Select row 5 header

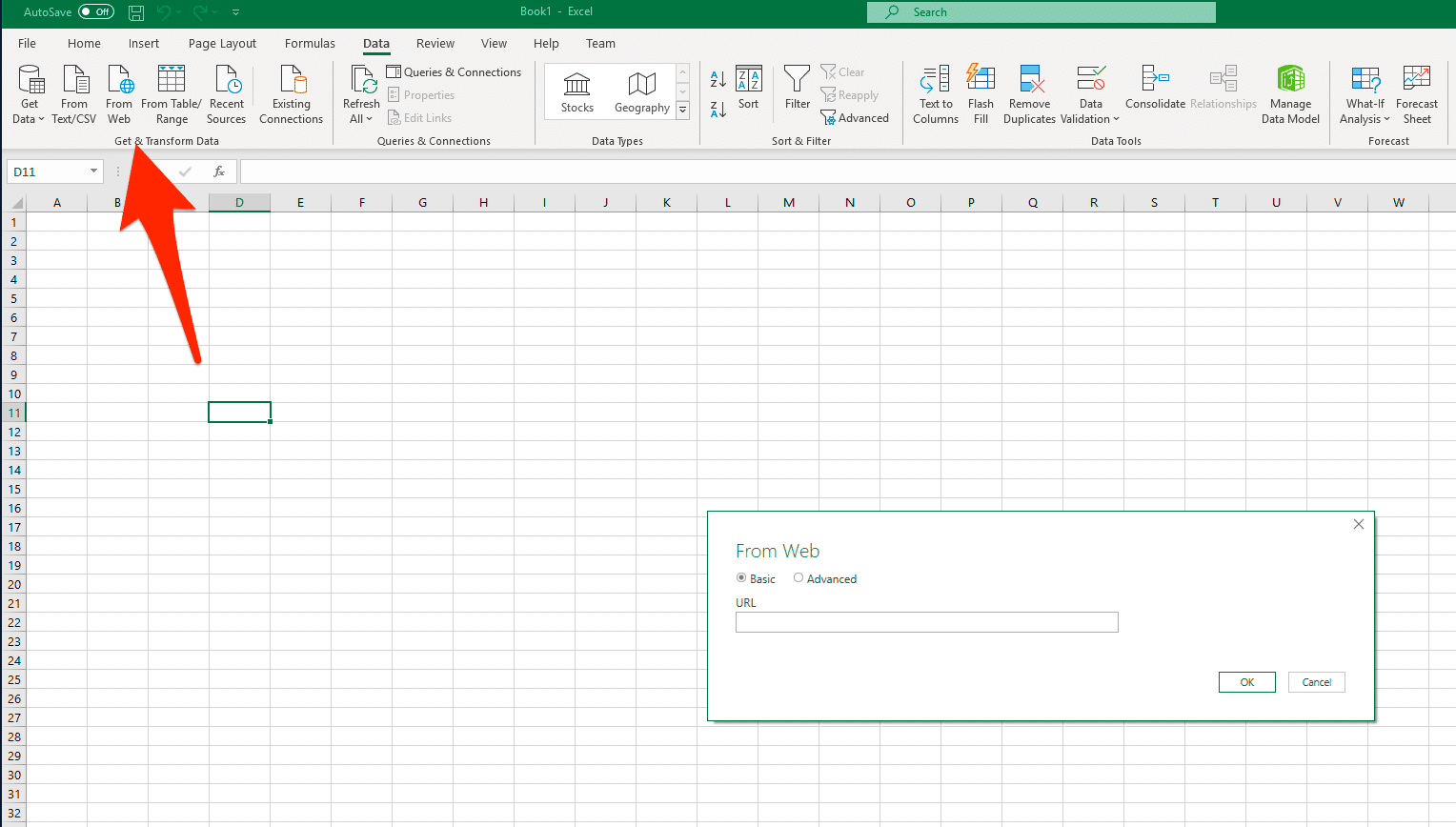pos(13,298)
